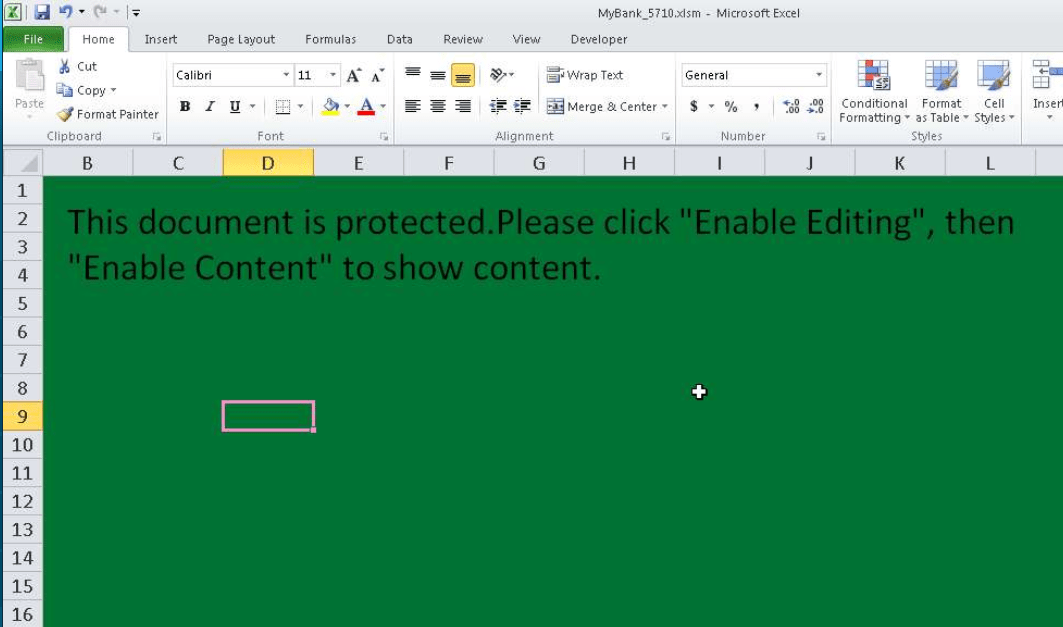Open the green File button

point(33,40)
